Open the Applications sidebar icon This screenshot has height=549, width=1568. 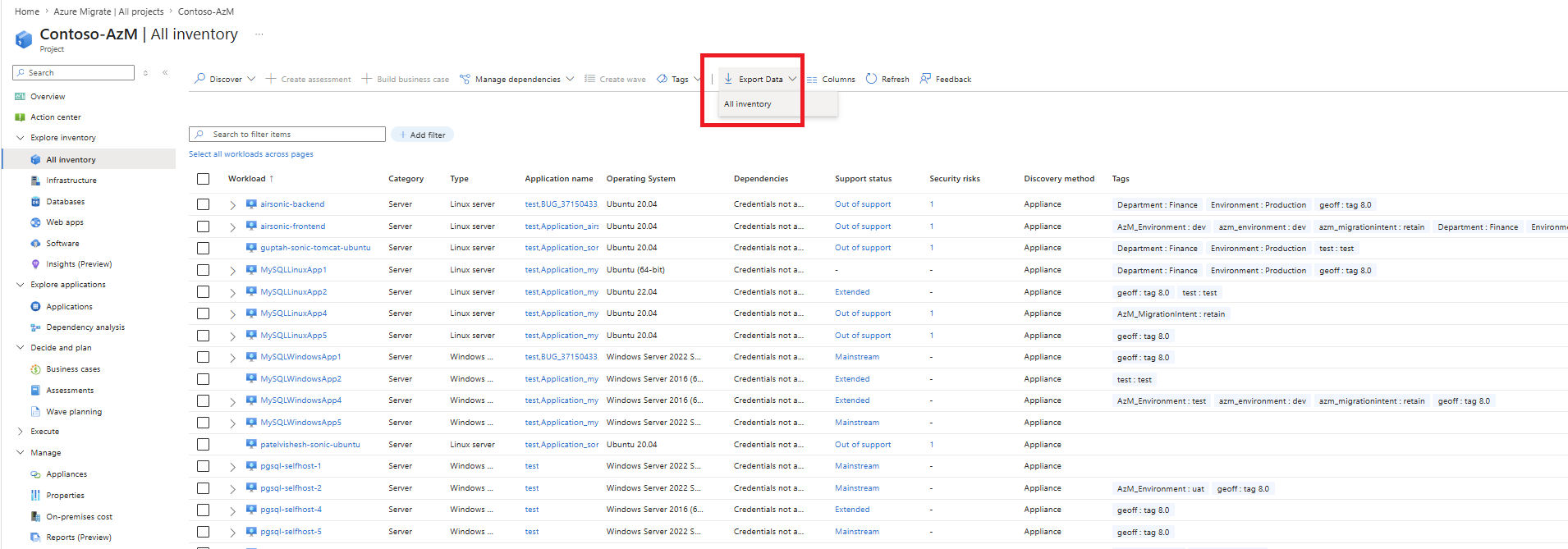coord(35,307)
